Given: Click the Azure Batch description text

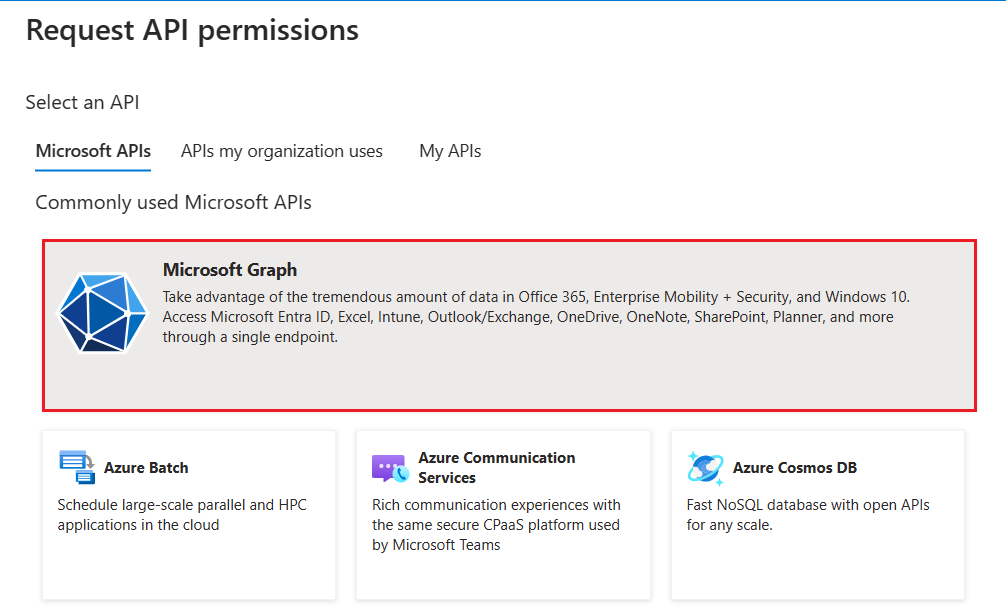Looking at the screenshot, I should pyautogui.click(x=180, y=513).
